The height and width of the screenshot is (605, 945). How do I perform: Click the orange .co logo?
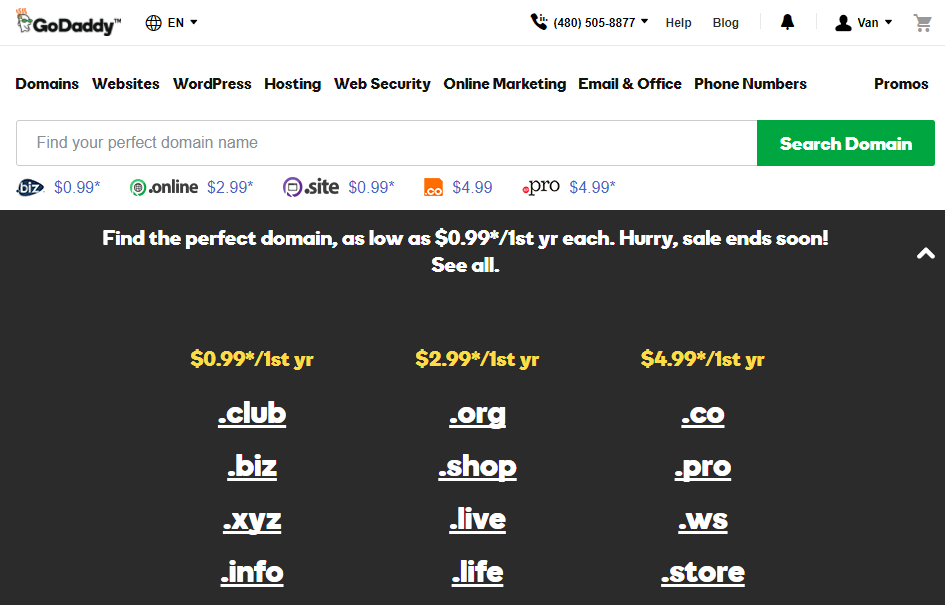(x=433, y=187)
